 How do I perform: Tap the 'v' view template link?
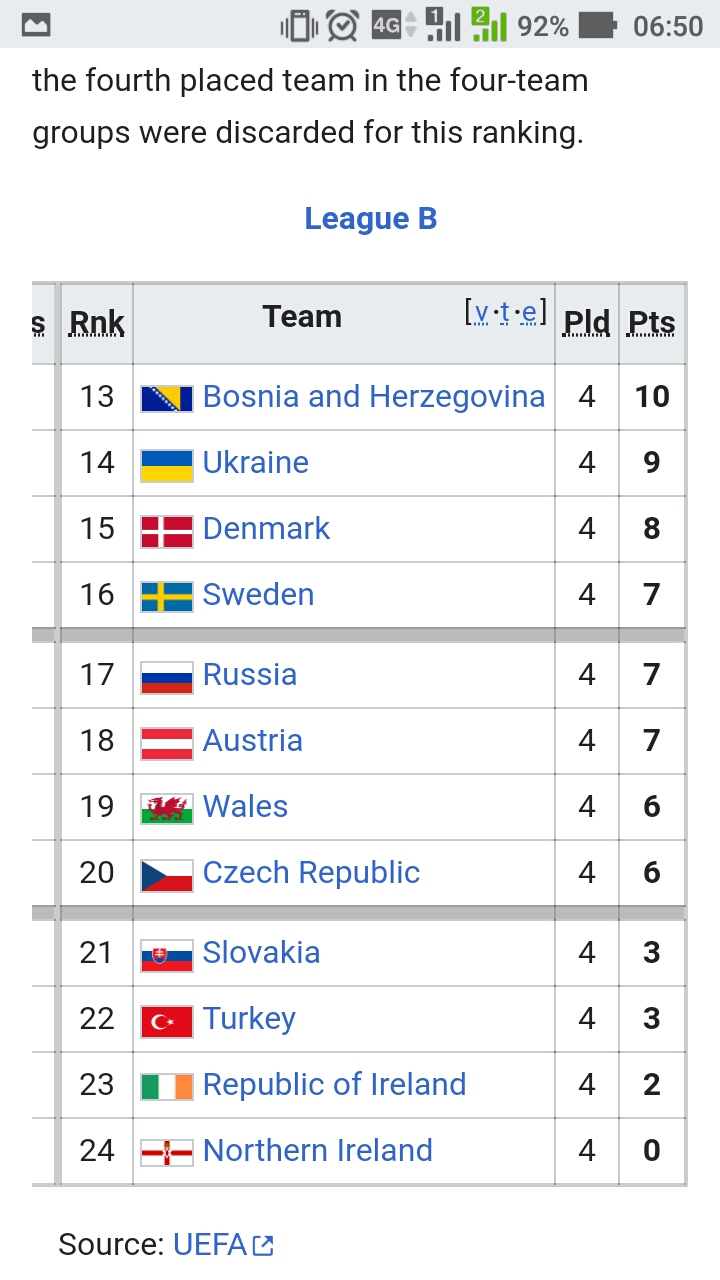[x=482, y=313]
